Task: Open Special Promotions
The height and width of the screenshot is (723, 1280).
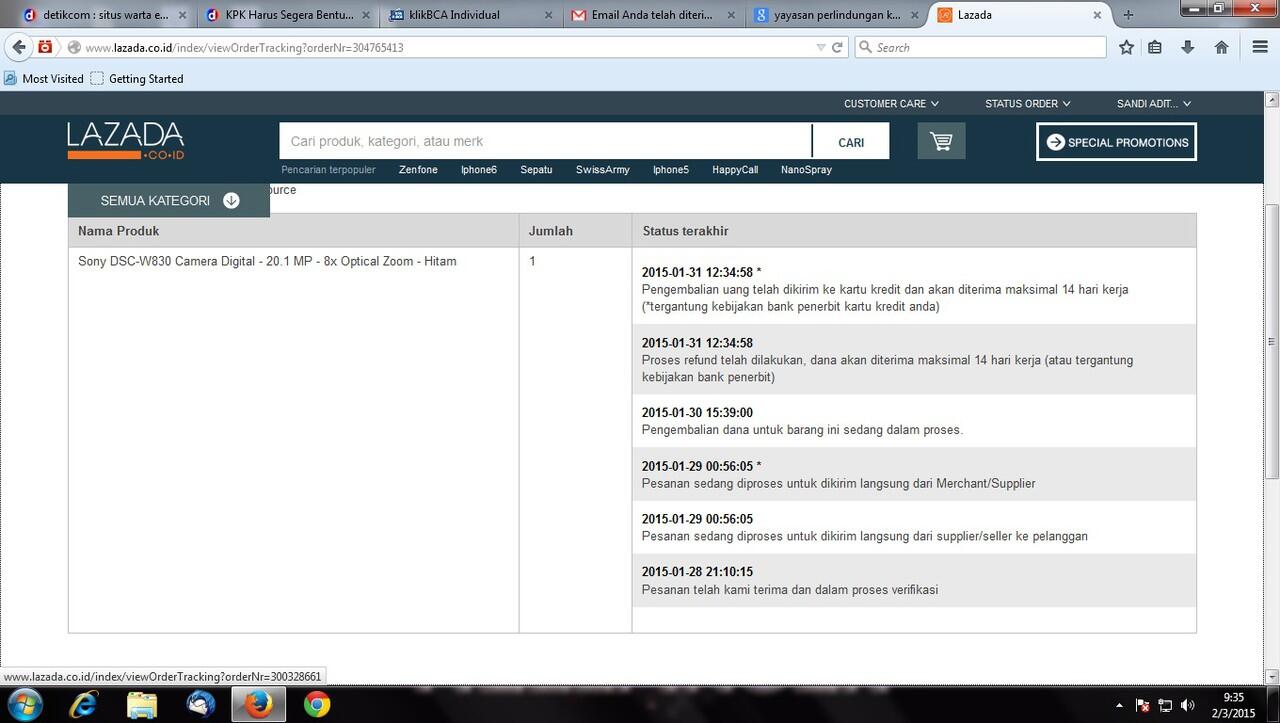Action: click(x=1116, y=142)
